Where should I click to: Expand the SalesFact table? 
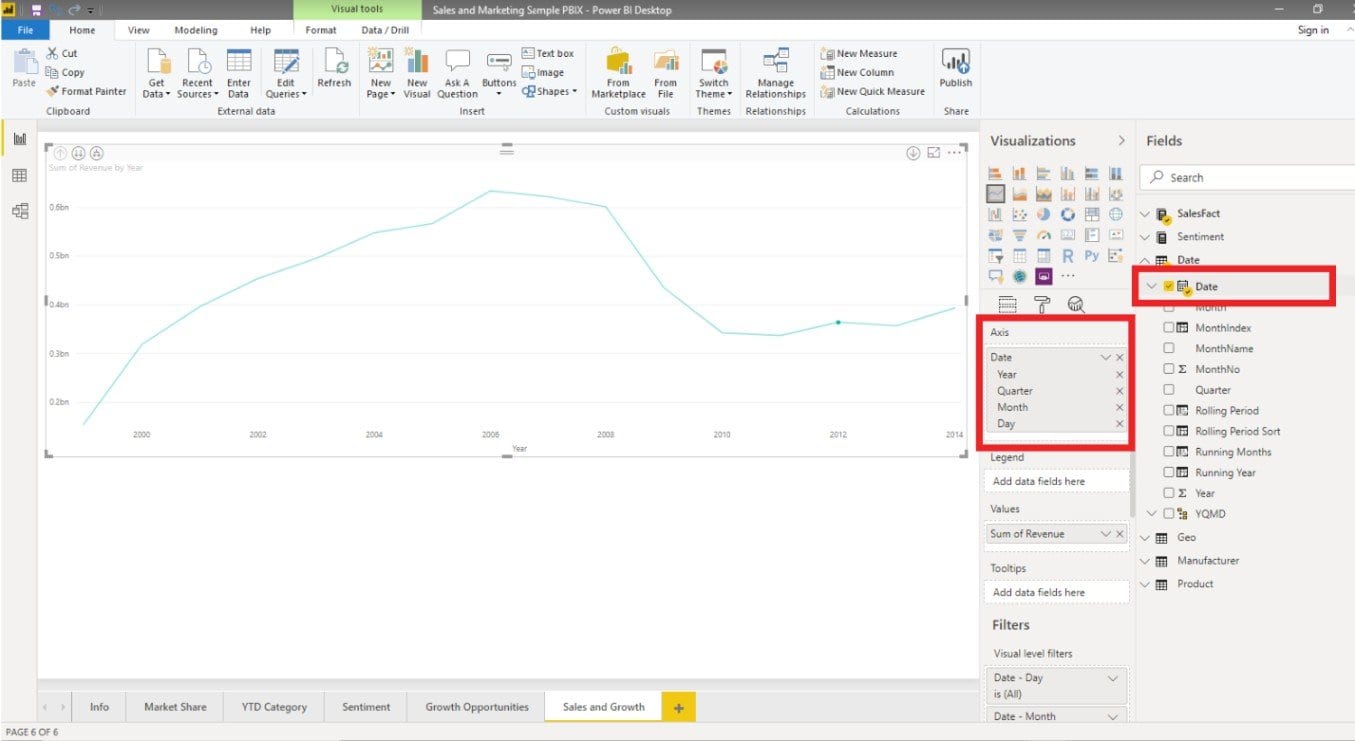pos(1146,214)
